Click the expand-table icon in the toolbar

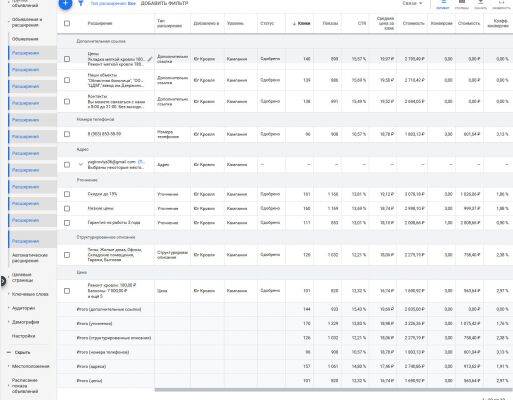pos(501,3)
